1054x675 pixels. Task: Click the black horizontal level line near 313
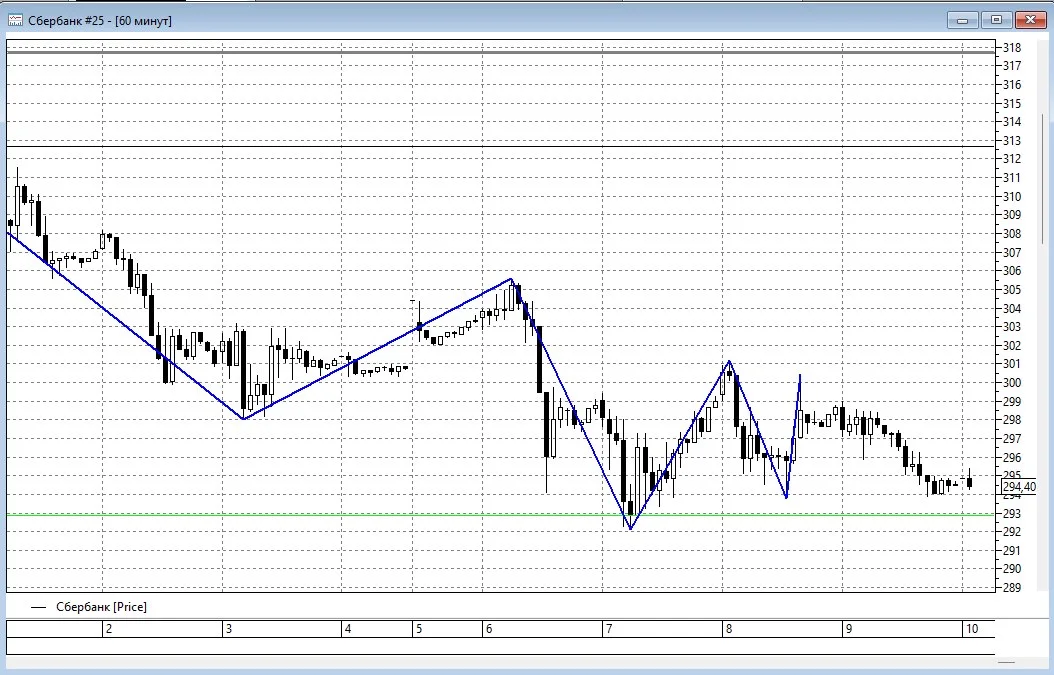(x=500, y=146)
